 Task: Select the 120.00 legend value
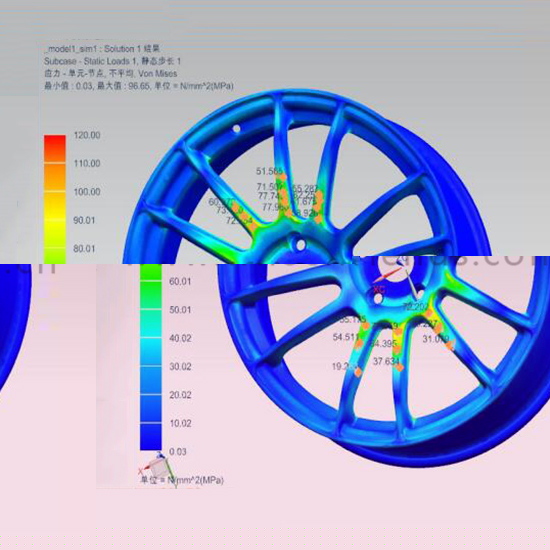coord(87,135)
